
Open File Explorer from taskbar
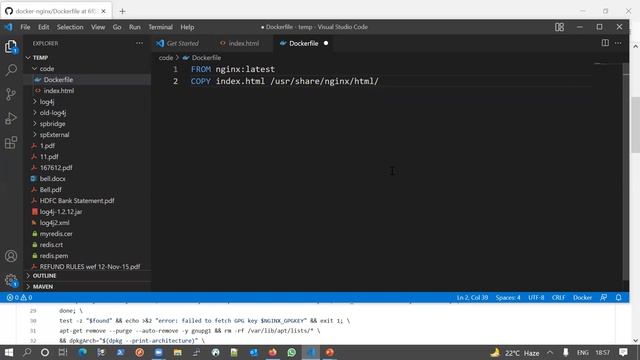(178, 352)
